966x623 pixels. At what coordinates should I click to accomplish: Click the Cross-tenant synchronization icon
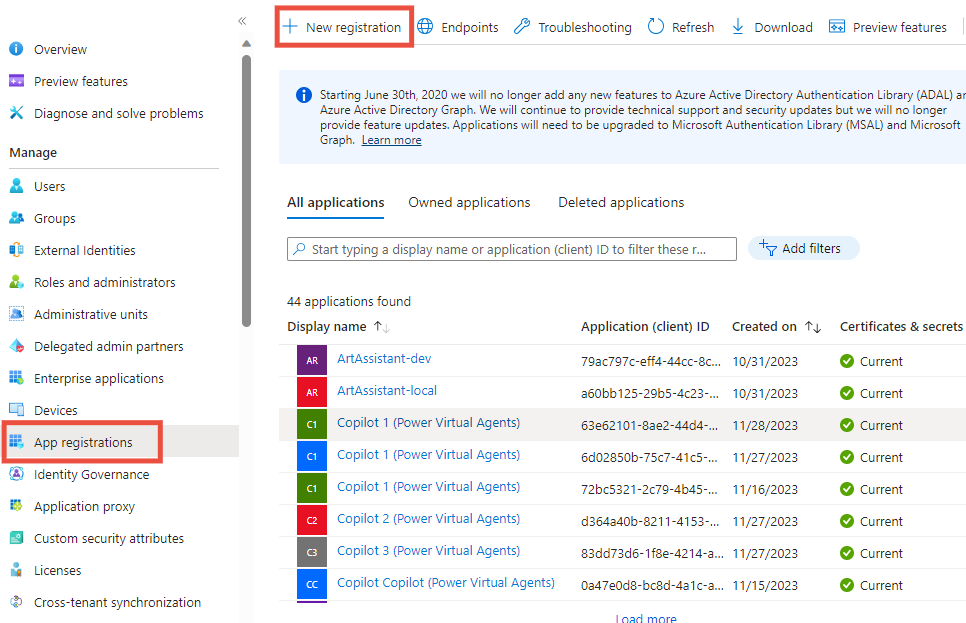click(17, 602)
